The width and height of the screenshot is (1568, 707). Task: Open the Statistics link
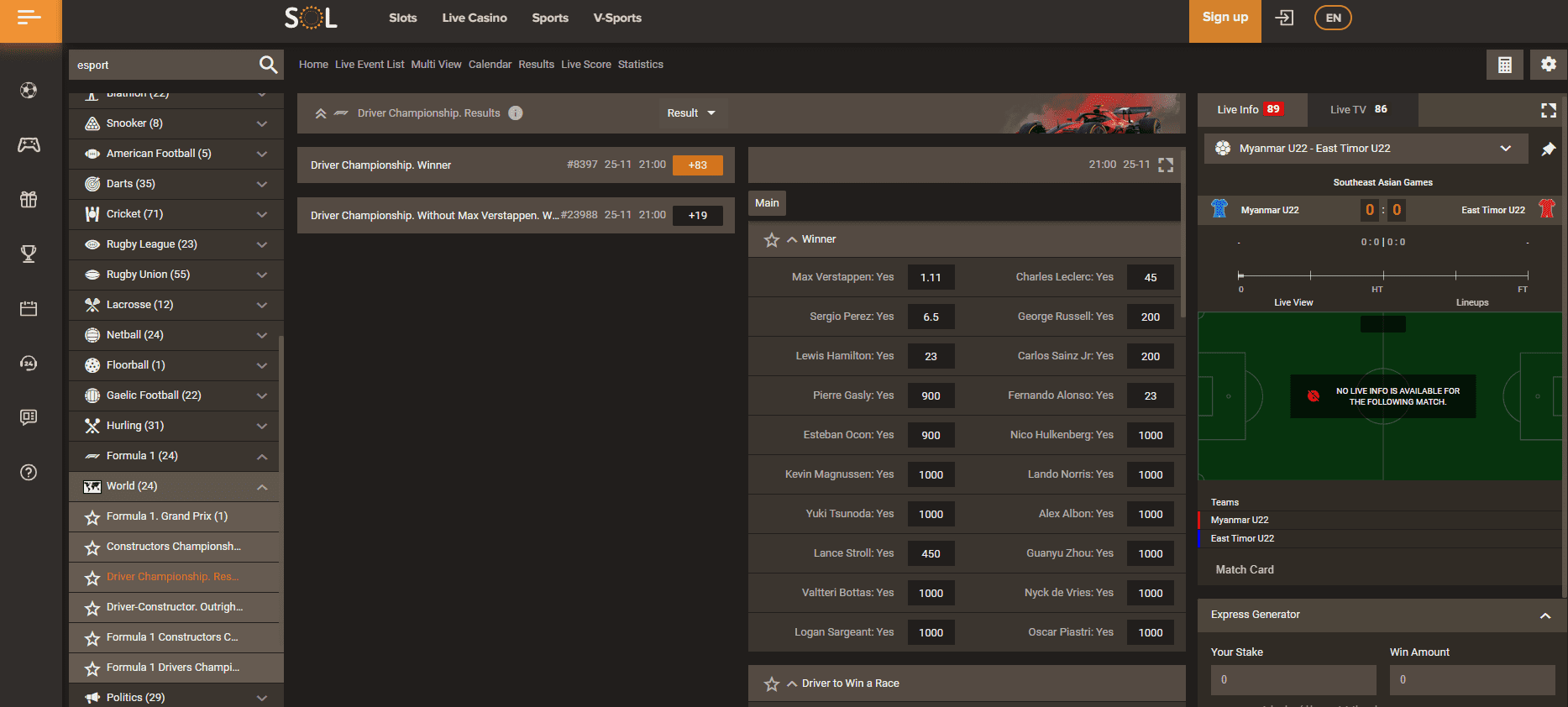pos(641,65)
